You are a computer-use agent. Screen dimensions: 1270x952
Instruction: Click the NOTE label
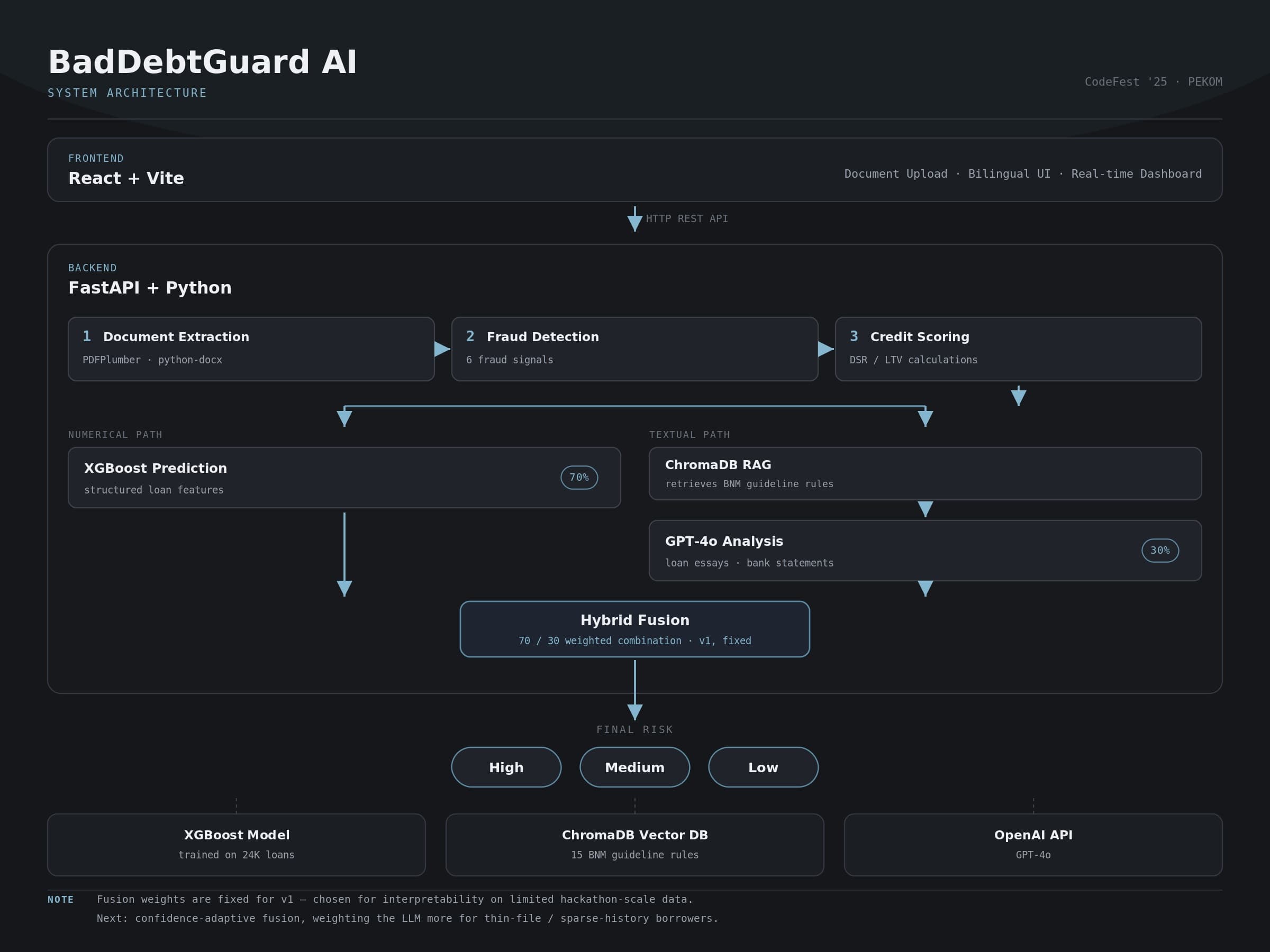point(61,900)
